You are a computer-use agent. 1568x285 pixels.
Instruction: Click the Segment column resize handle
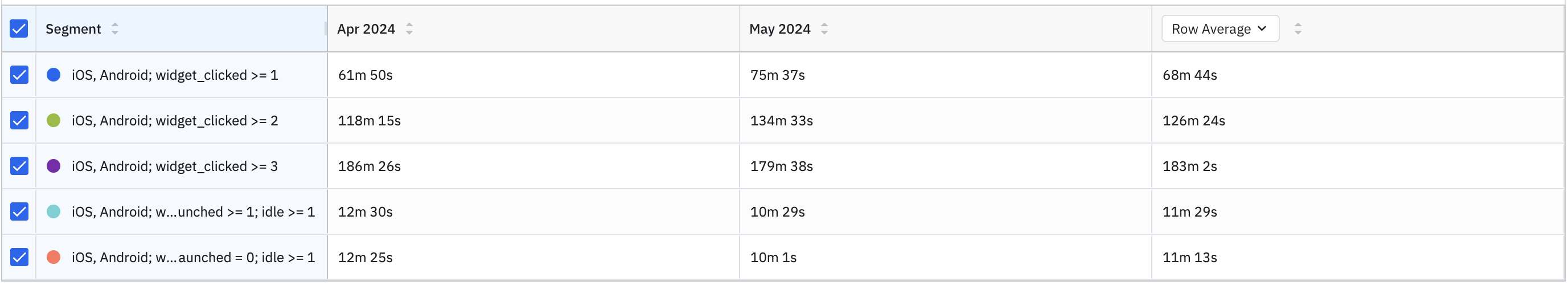tap(326, 28)
